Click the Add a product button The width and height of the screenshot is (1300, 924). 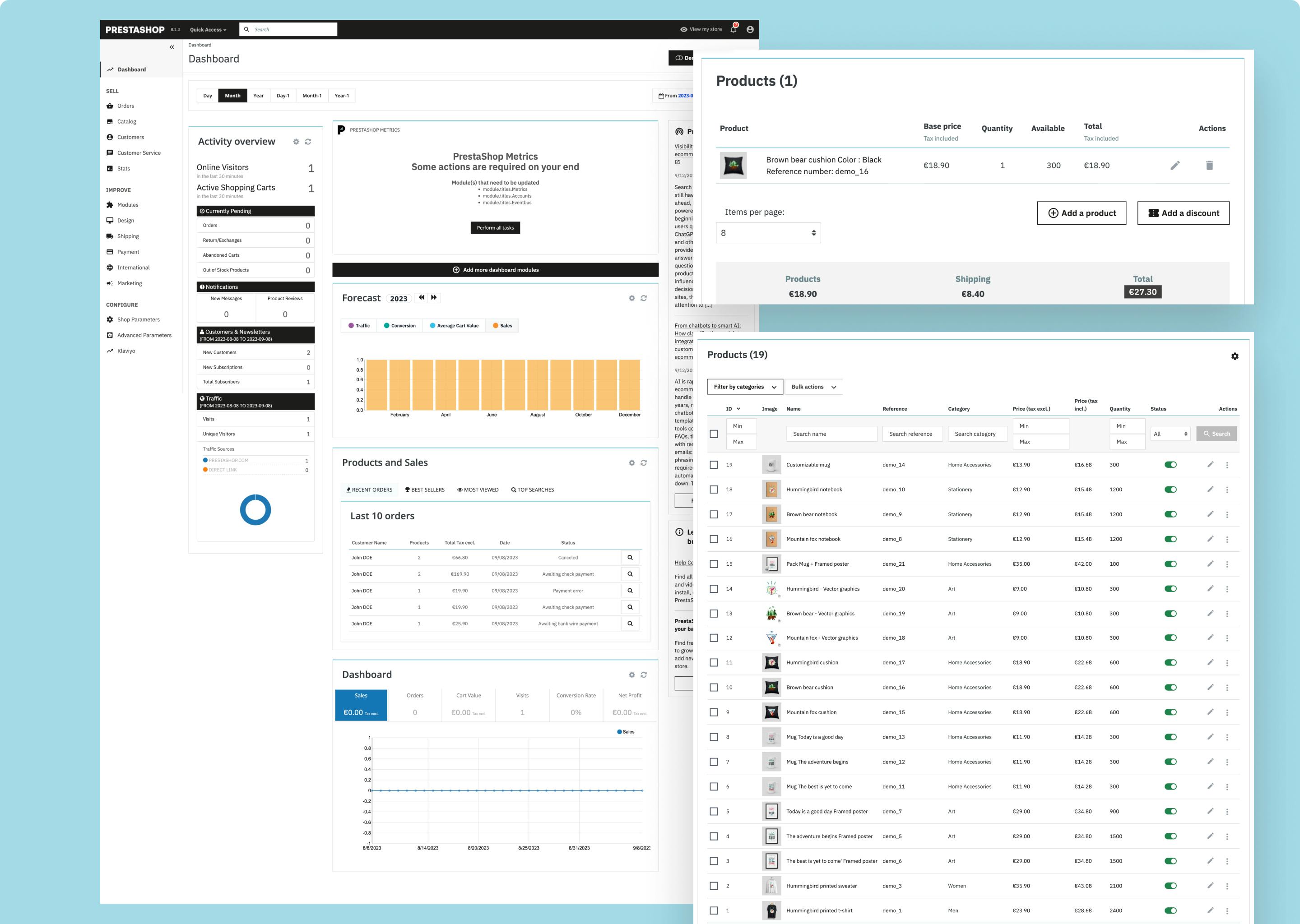pos(1081,213)
